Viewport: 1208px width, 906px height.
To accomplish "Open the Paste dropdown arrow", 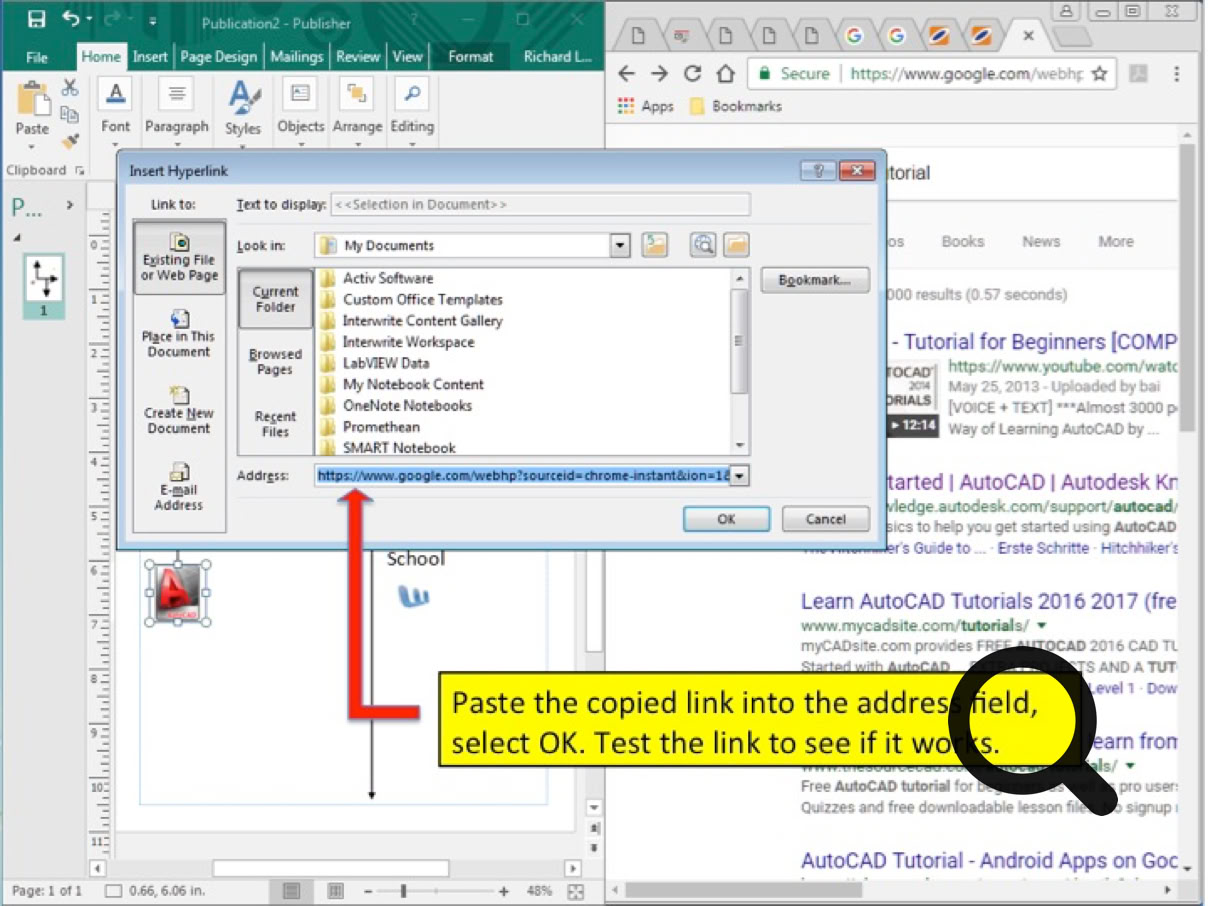I will (32, 145).
